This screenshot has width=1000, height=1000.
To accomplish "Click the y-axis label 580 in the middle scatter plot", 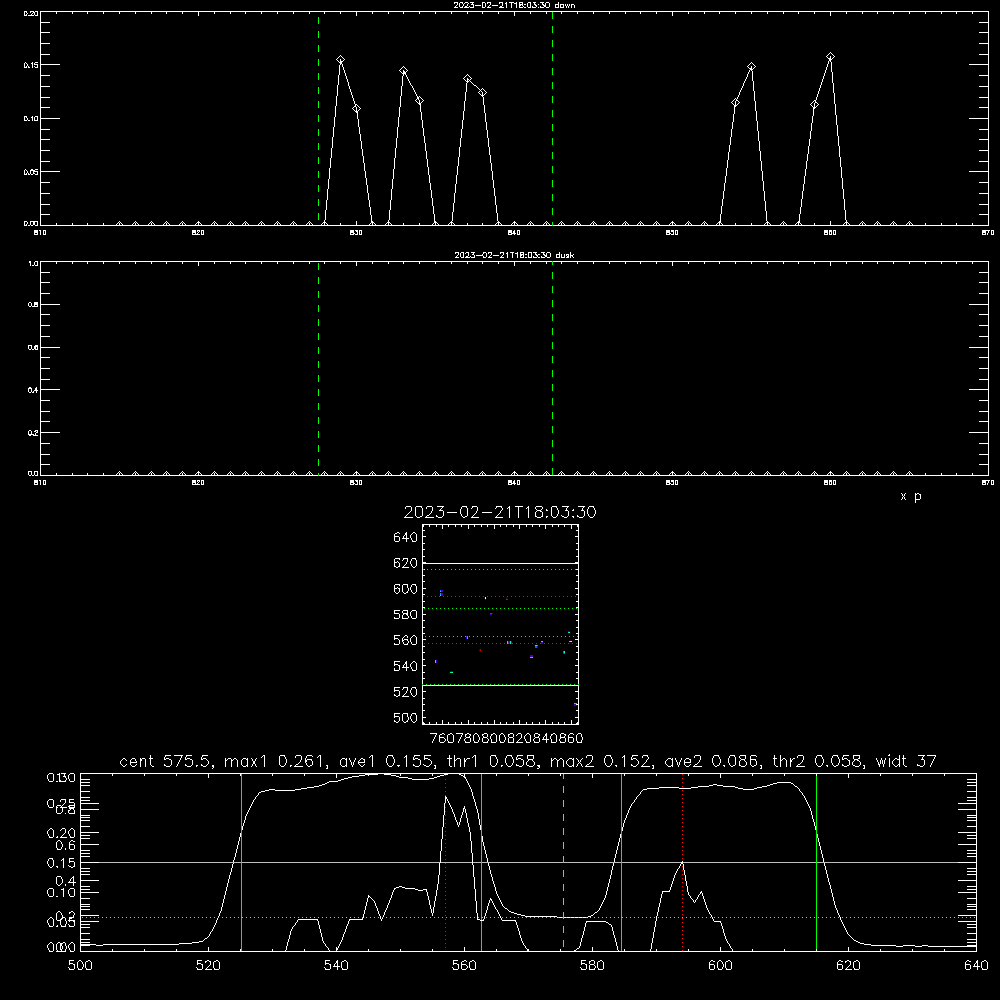I will (406, 615).
